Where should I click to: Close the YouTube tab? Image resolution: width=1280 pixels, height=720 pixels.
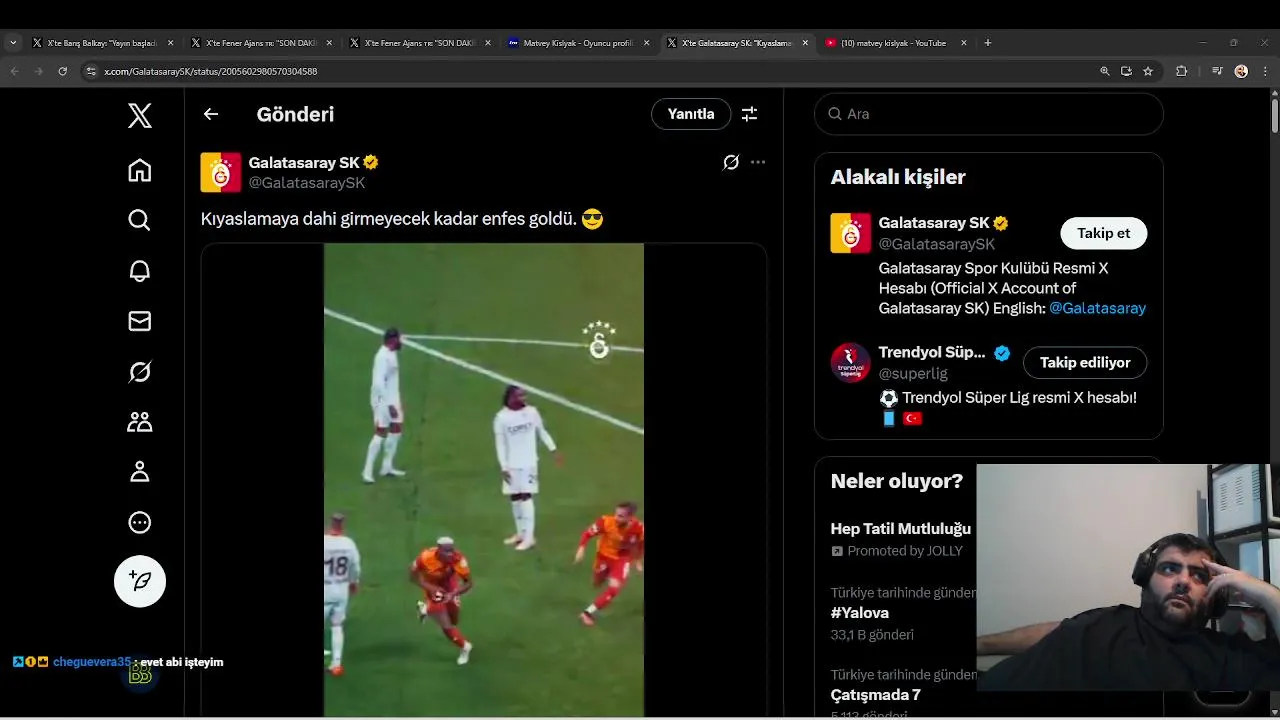coord(964,43)
